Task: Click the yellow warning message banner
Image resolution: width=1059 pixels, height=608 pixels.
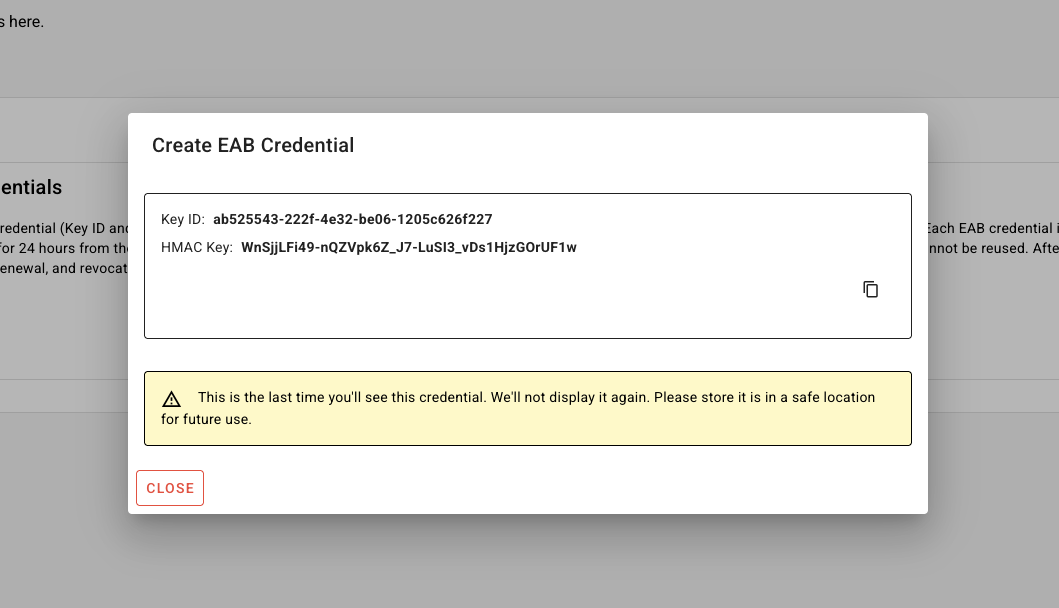Action: click(x=528, y=408)
